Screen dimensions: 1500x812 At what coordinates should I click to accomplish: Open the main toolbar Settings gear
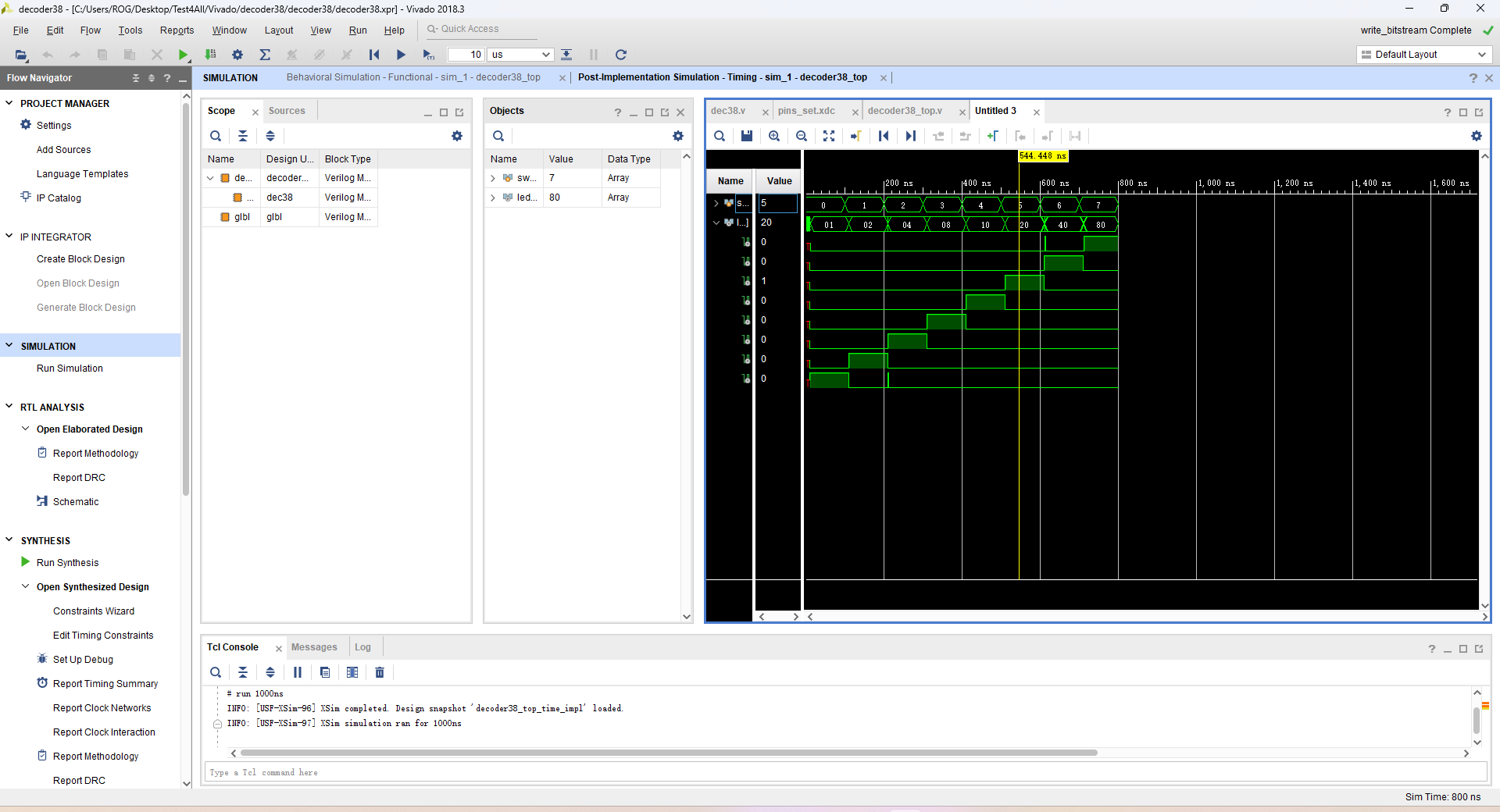(237, 55)
